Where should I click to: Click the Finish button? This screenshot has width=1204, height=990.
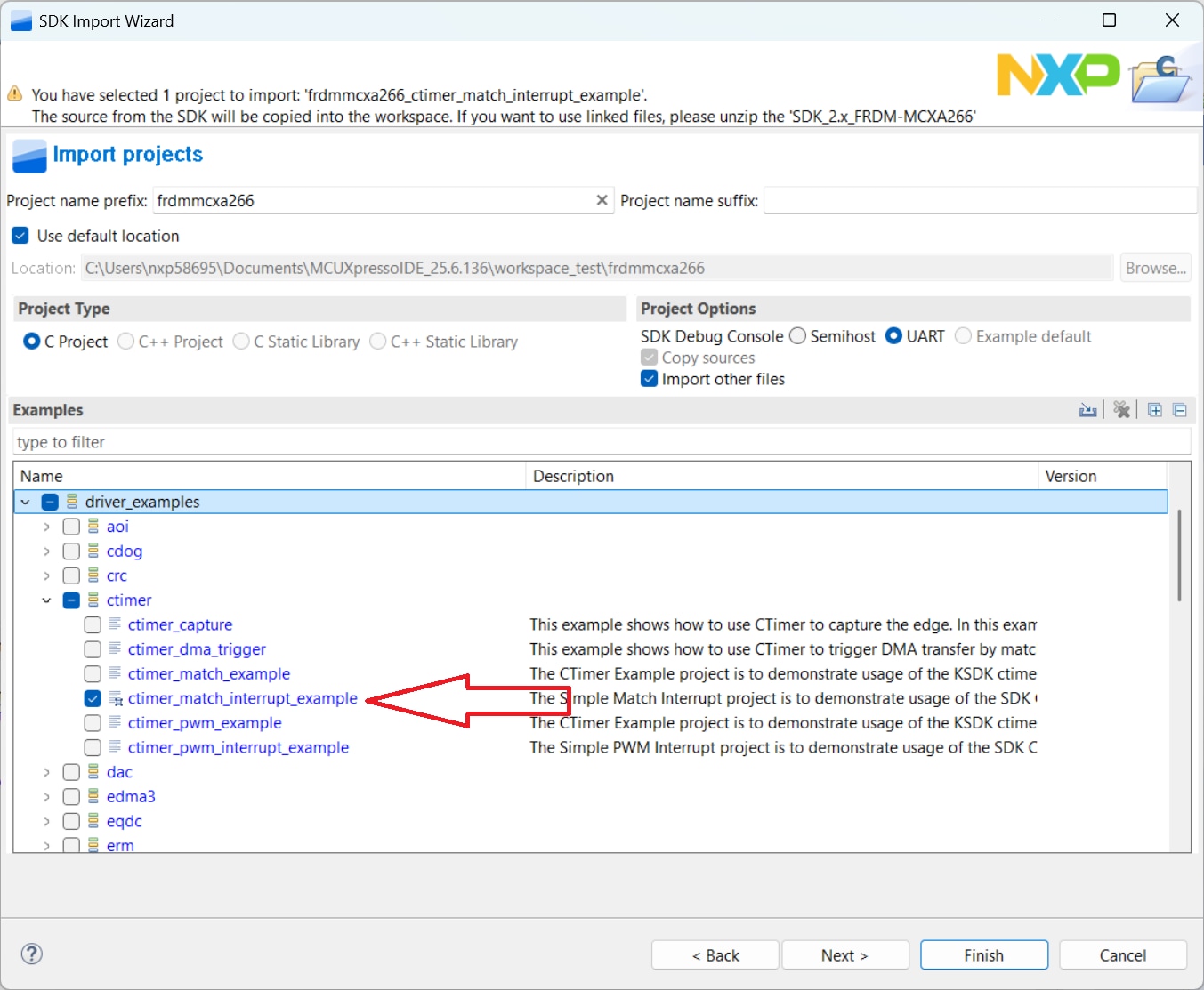983,954
